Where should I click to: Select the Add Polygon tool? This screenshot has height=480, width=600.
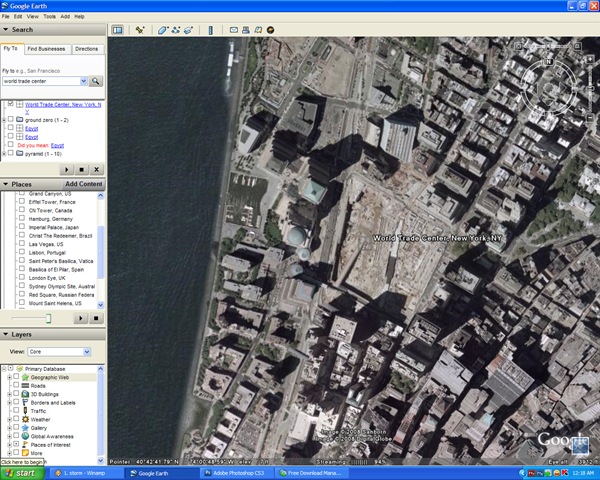click(163, 30)
